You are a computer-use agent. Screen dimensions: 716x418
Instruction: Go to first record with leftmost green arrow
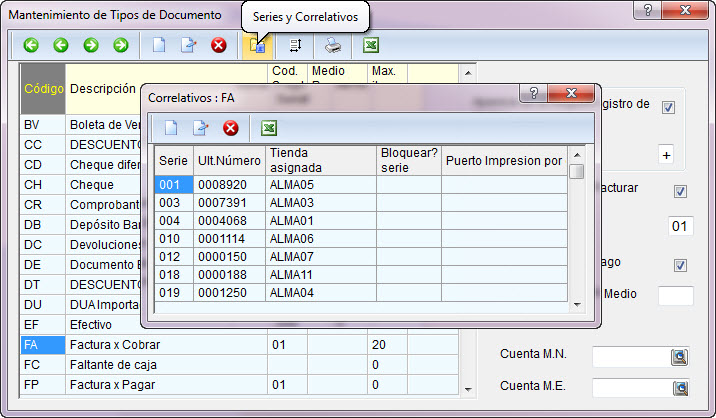coord(30,45)
